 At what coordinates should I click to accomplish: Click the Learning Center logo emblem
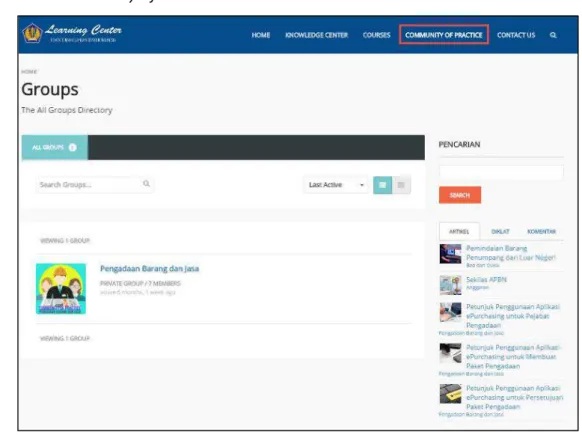[x=32, y=33]
